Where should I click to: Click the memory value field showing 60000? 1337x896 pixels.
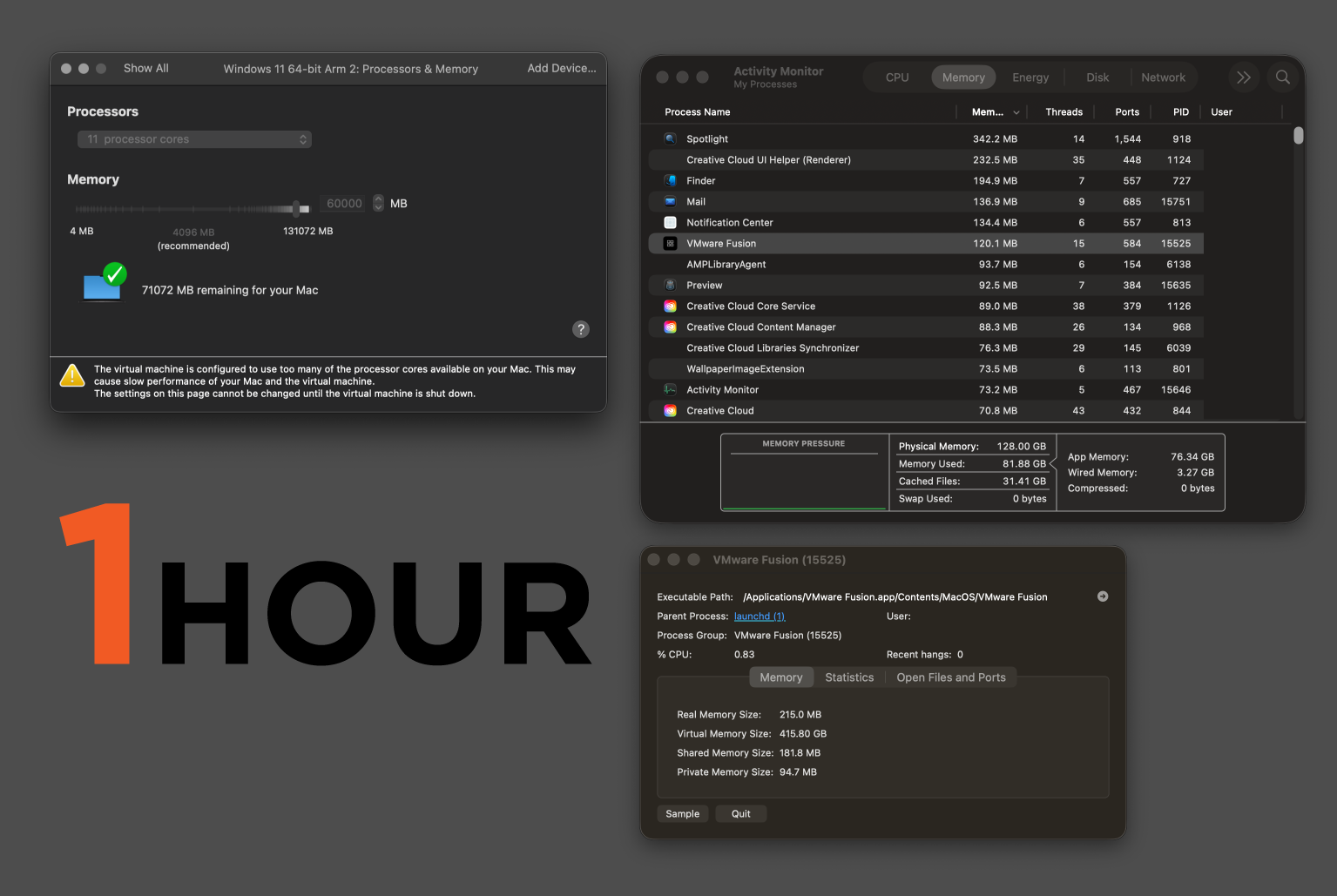344,203
